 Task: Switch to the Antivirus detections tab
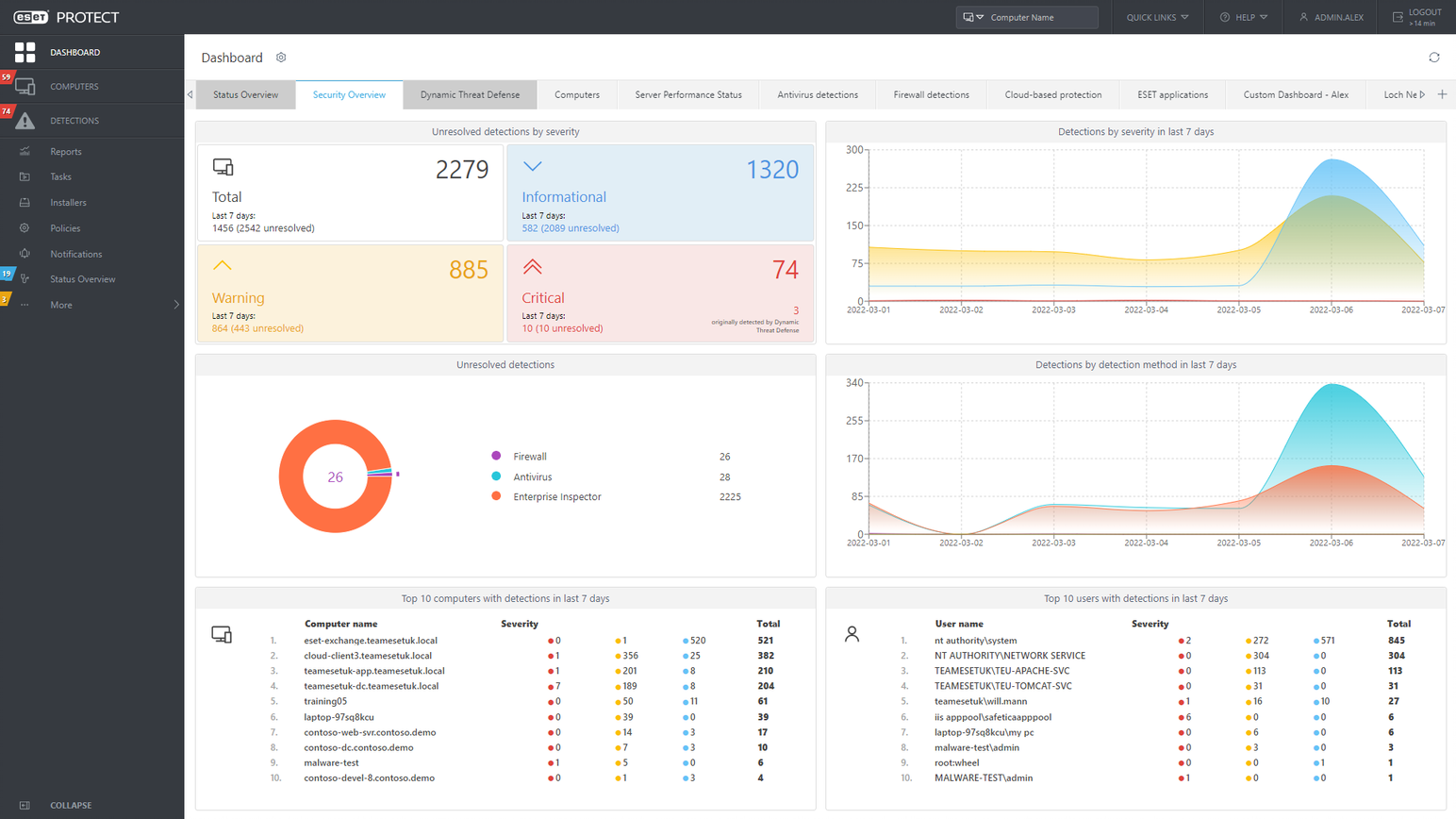click(818, 94)
